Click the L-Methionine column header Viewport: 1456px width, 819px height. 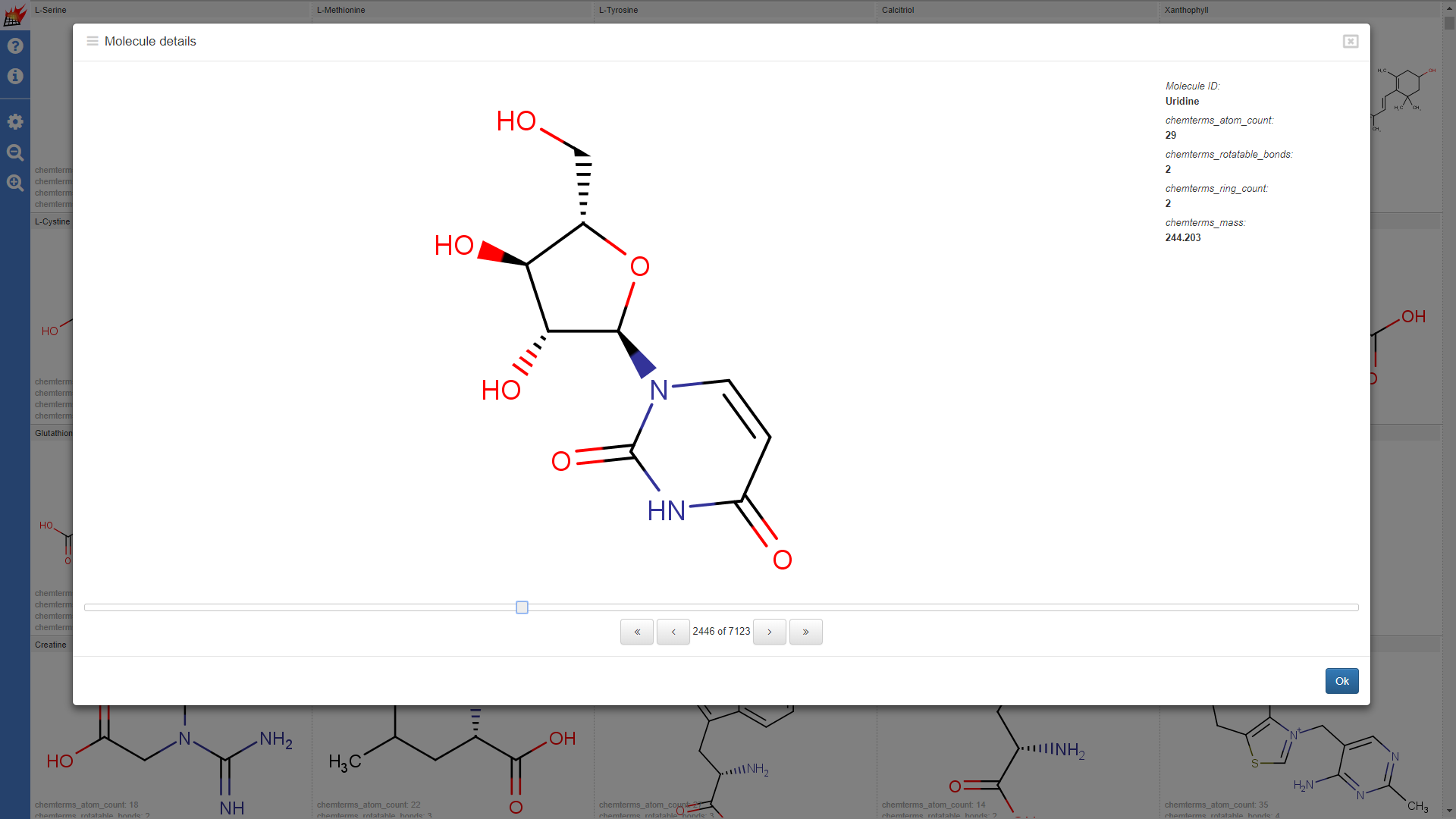click(341, 10)
